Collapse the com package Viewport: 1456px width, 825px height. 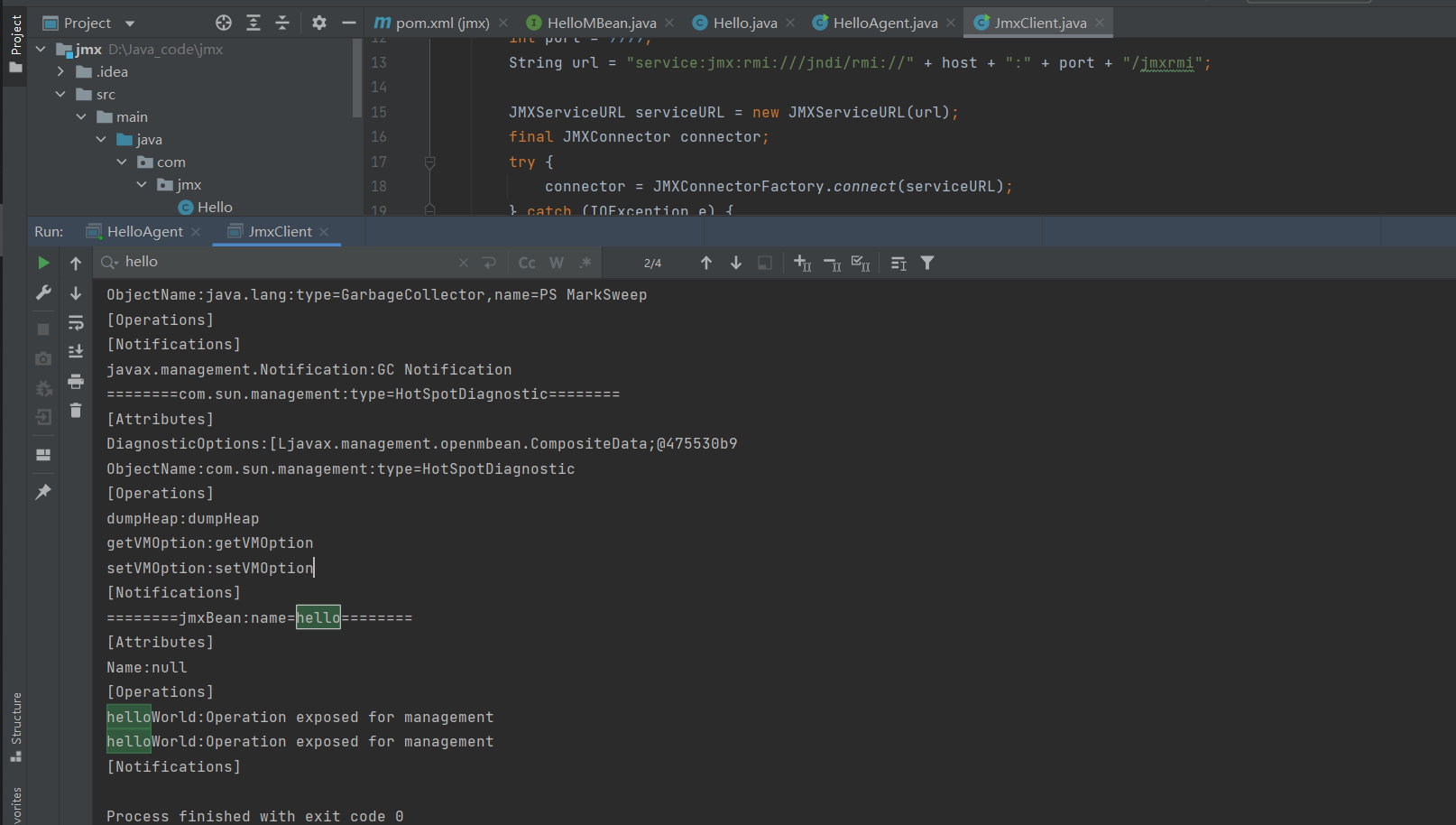coord(122,162)
